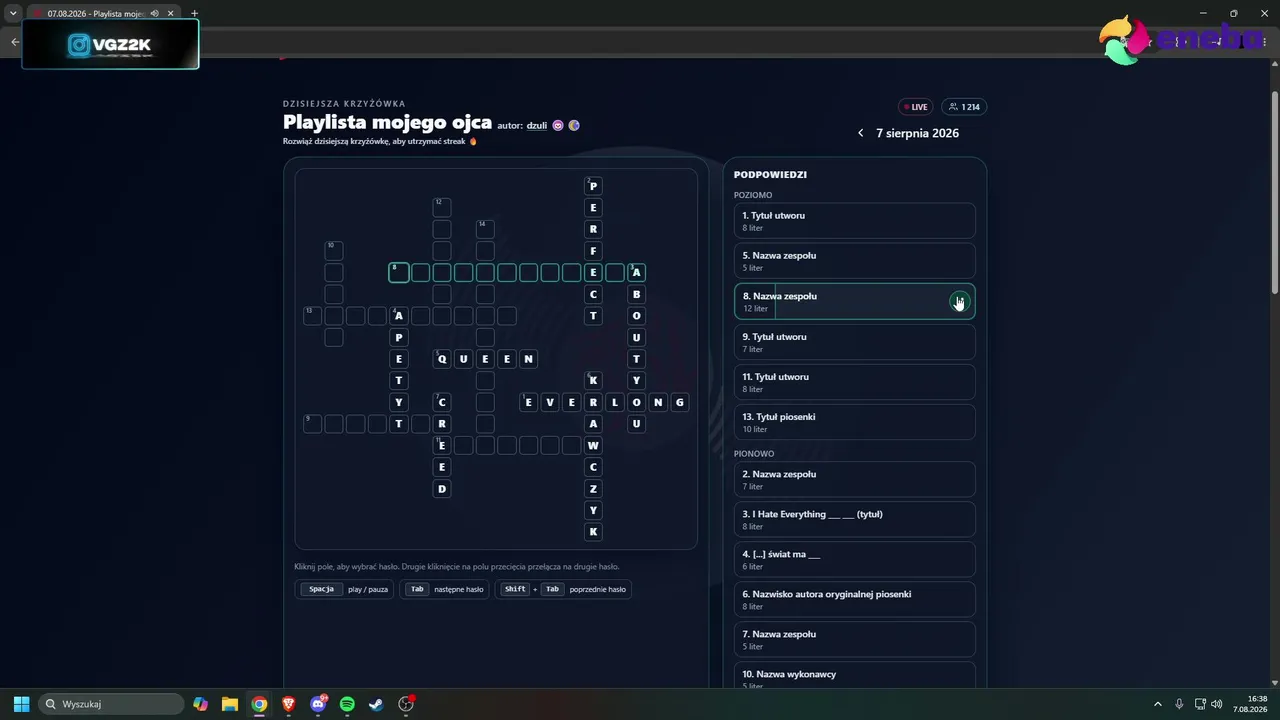The width and height of the screenshot is (1280, 720).
Task: Click the DZISIEJSZA KRZYŻÓWKA heading
Action: click(344, 104)
